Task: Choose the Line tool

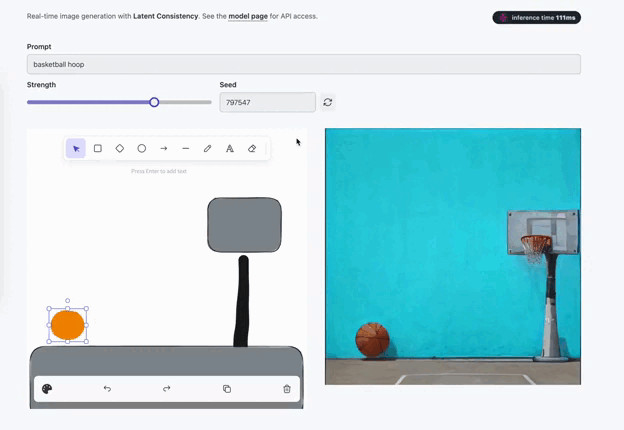Action: pos(186,149)
